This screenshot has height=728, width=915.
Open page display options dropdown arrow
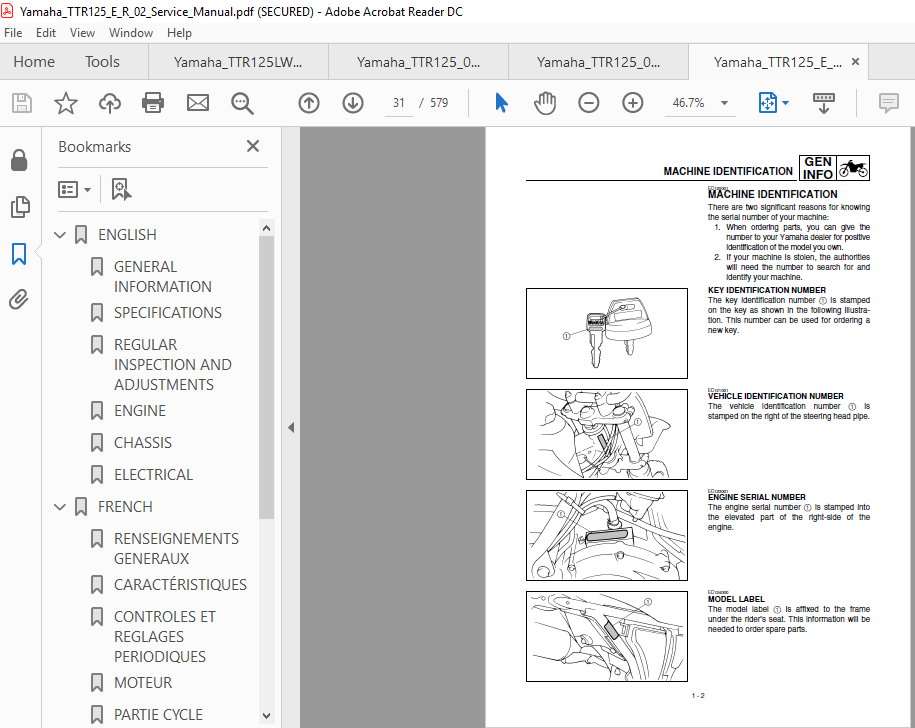(x=785, y=103)
